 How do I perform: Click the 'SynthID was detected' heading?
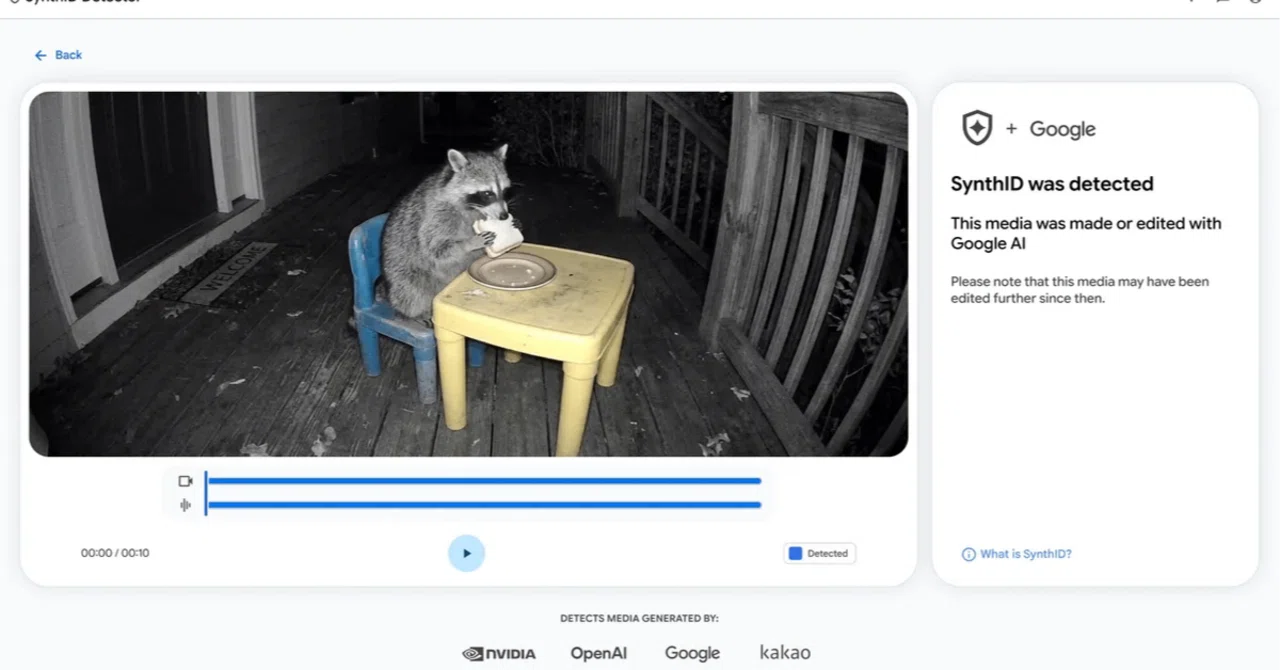pos(1052,184)
